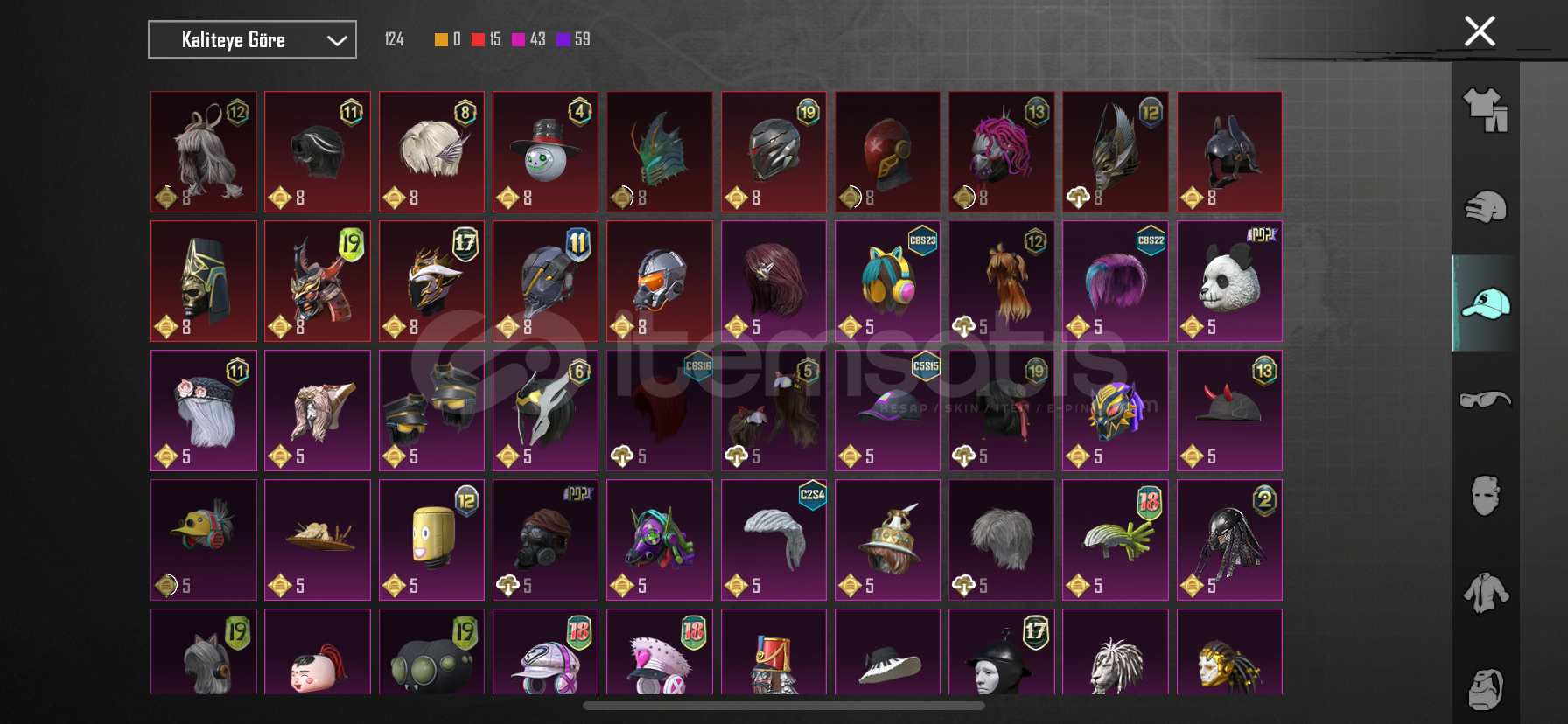Choose the red devil horns hat
The image size is (1568, 724).
[1229, 410]
